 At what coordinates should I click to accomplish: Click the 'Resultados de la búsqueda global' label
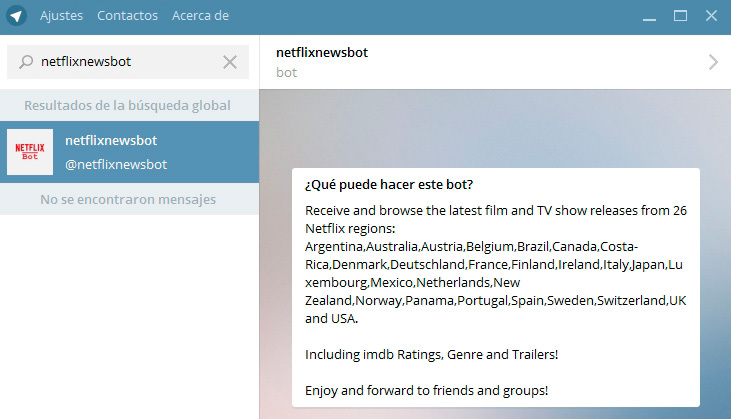point(127,105)
